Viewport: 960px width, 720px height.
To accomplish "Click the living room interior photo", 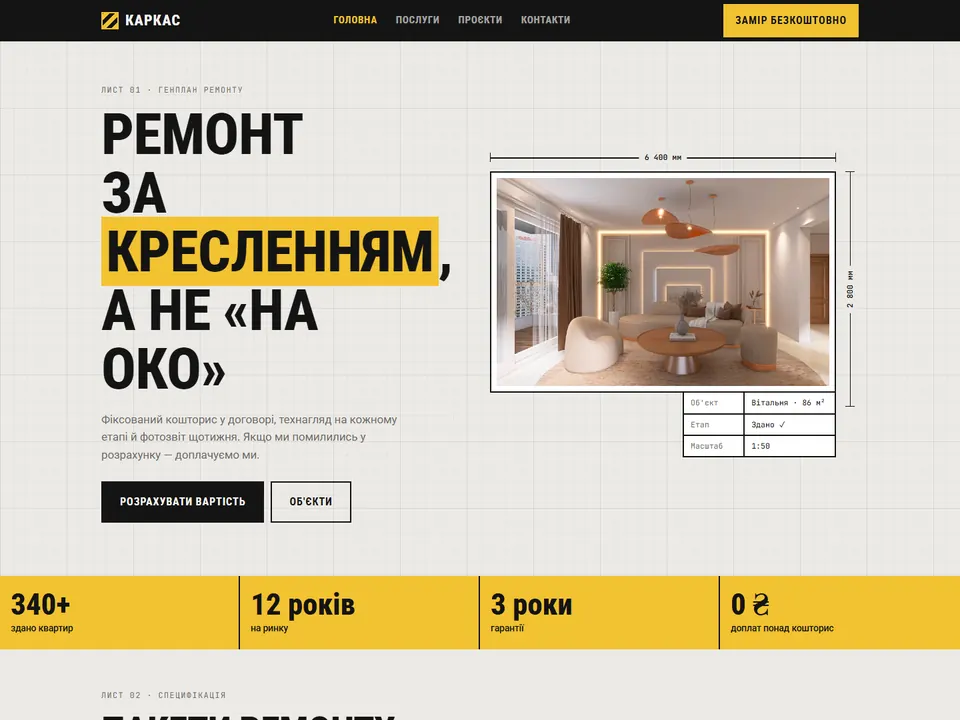I will click(x=662, y=282).
